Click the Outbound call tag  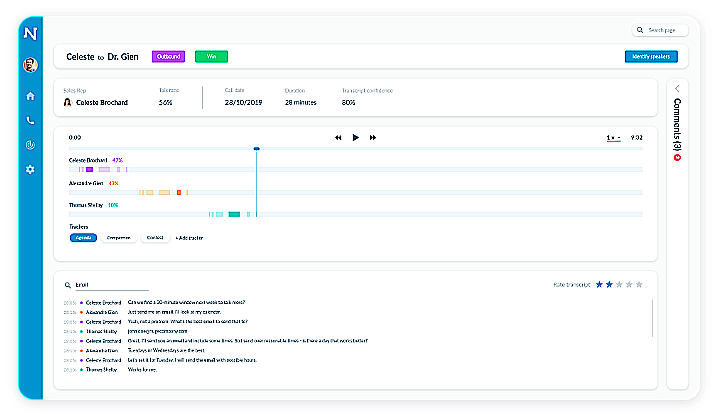pyautogui.click(x=168, y=57)
